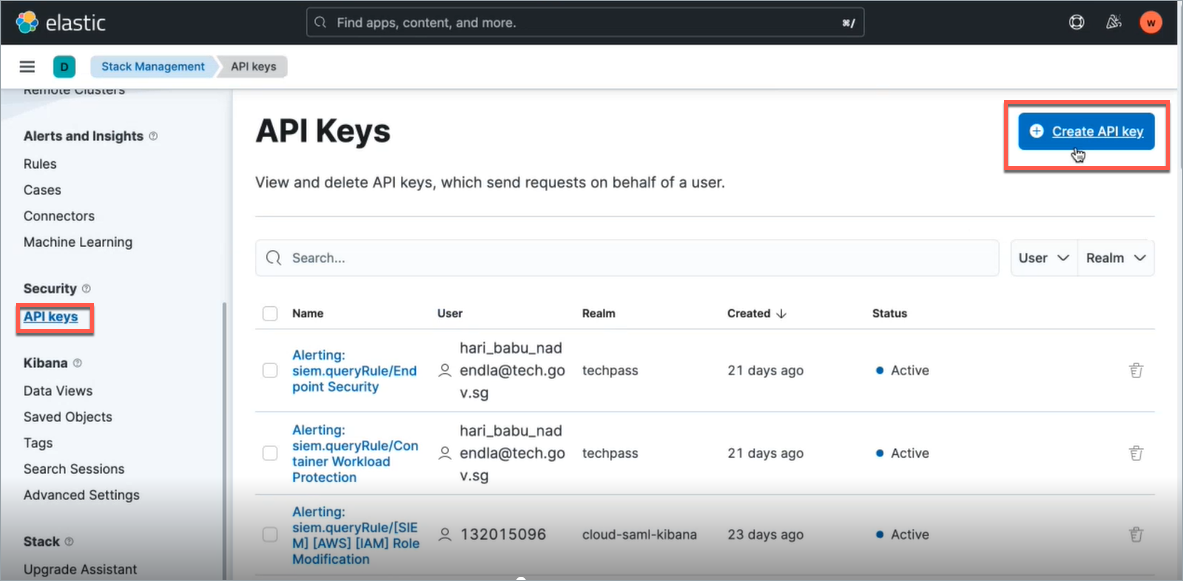Viewport: 1183px width, 581px height.
Task: Open Connectors in the sidebar
Action: tap(59, 216)
